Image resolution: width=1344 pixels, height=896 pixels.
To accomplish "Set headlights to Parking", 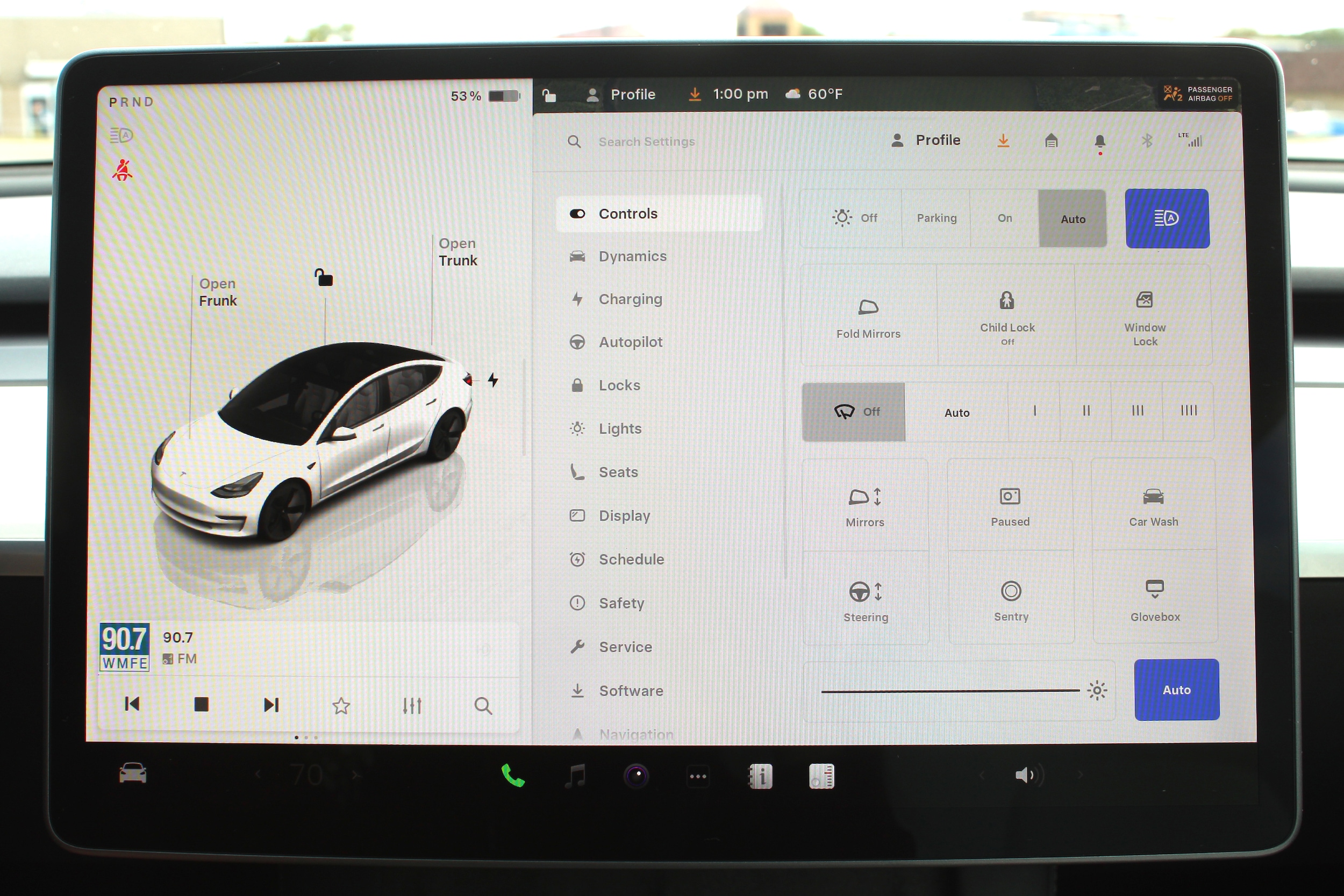I will pos(936,218).
